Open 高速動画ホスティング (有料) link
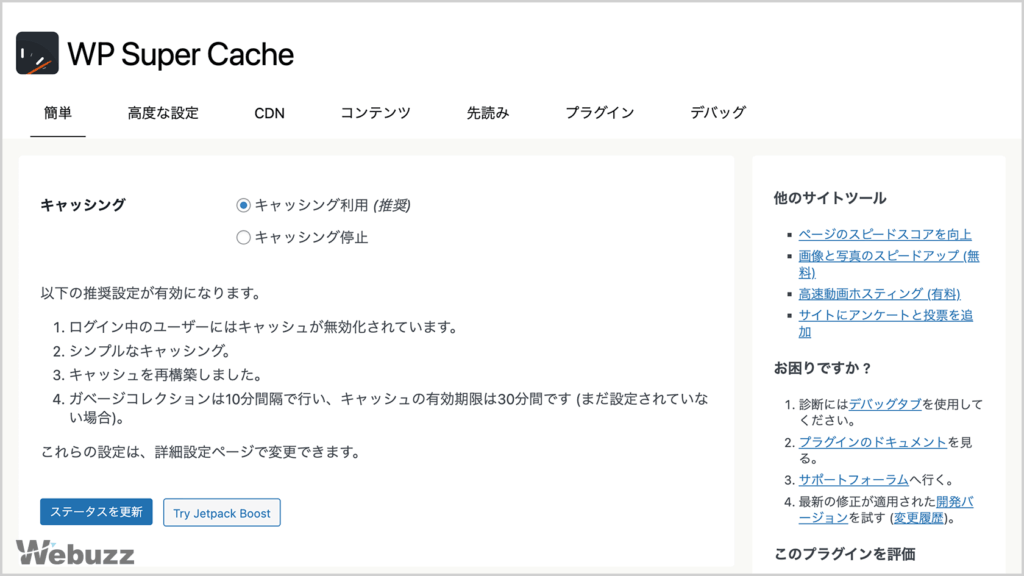 point(879,294)
